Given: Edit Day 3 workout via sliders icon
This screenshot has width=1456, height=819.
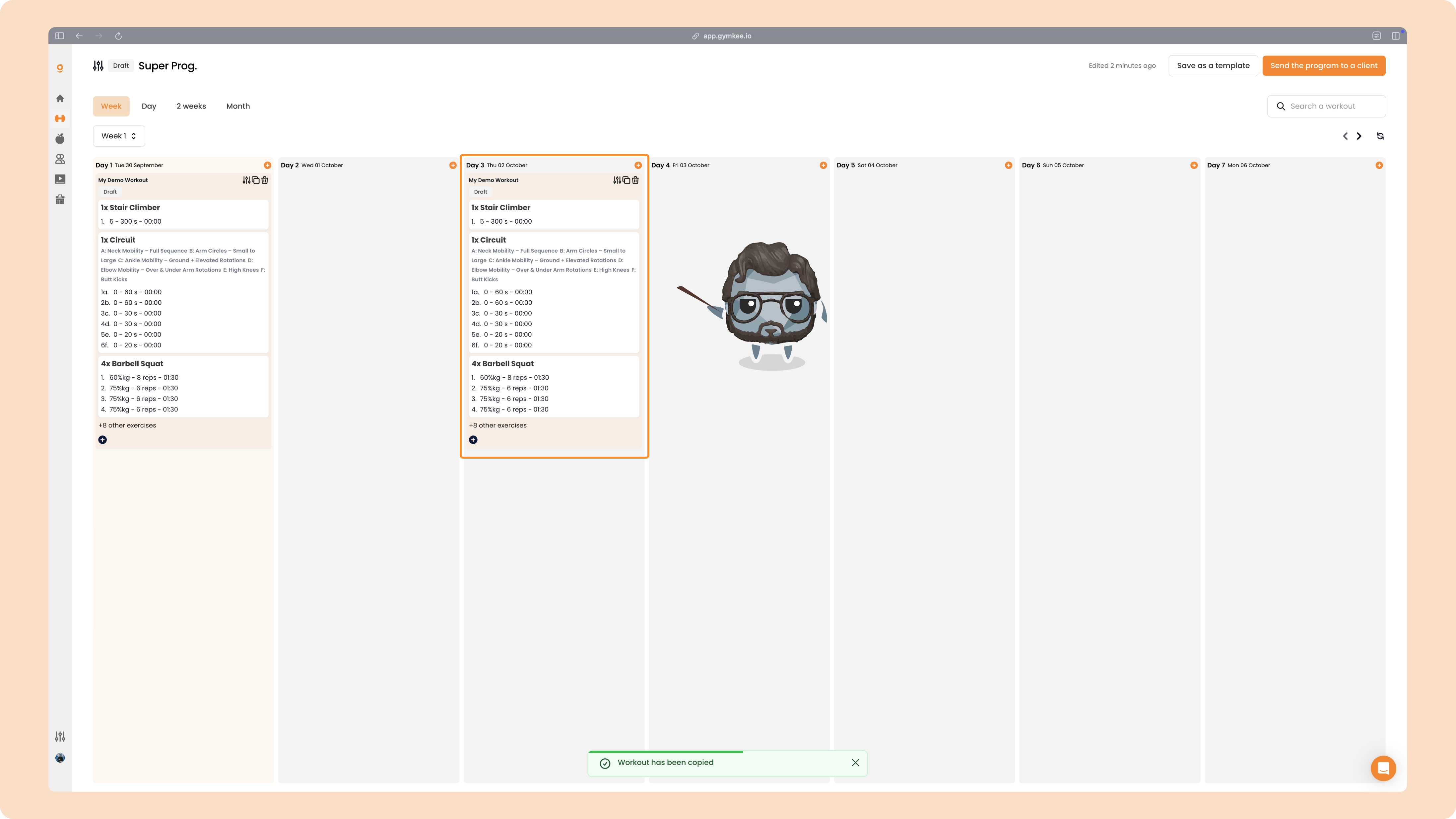Looking at the screenshot, I should click(x=617, y=180).
